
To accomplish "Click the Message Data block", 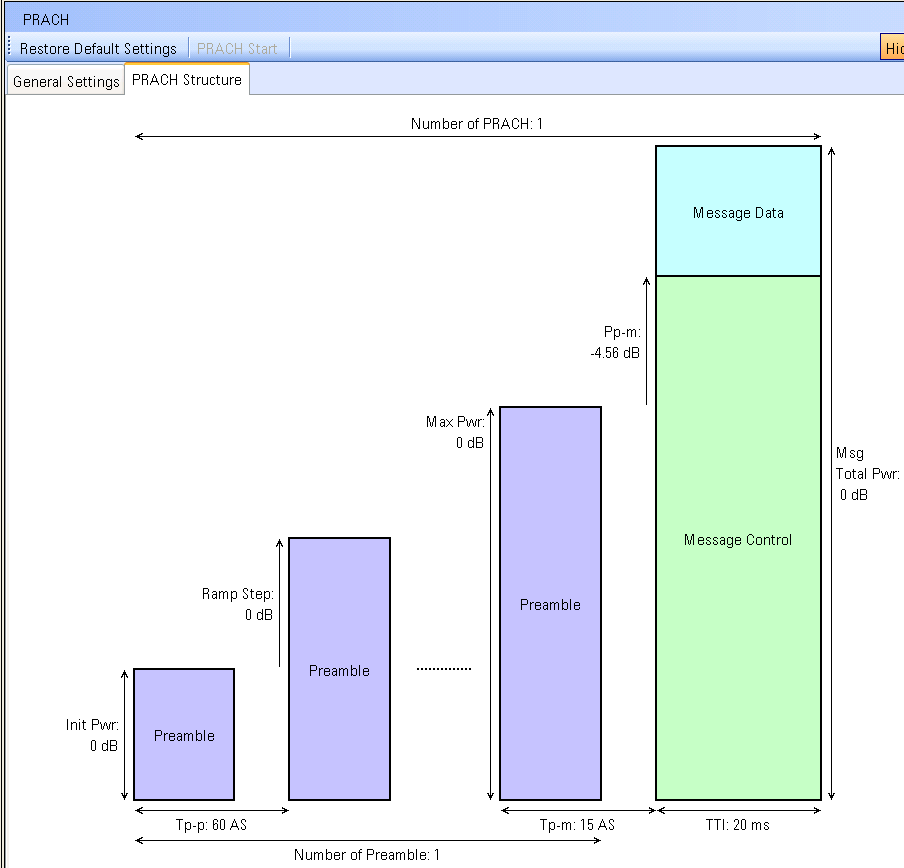I will pos(738,212).
